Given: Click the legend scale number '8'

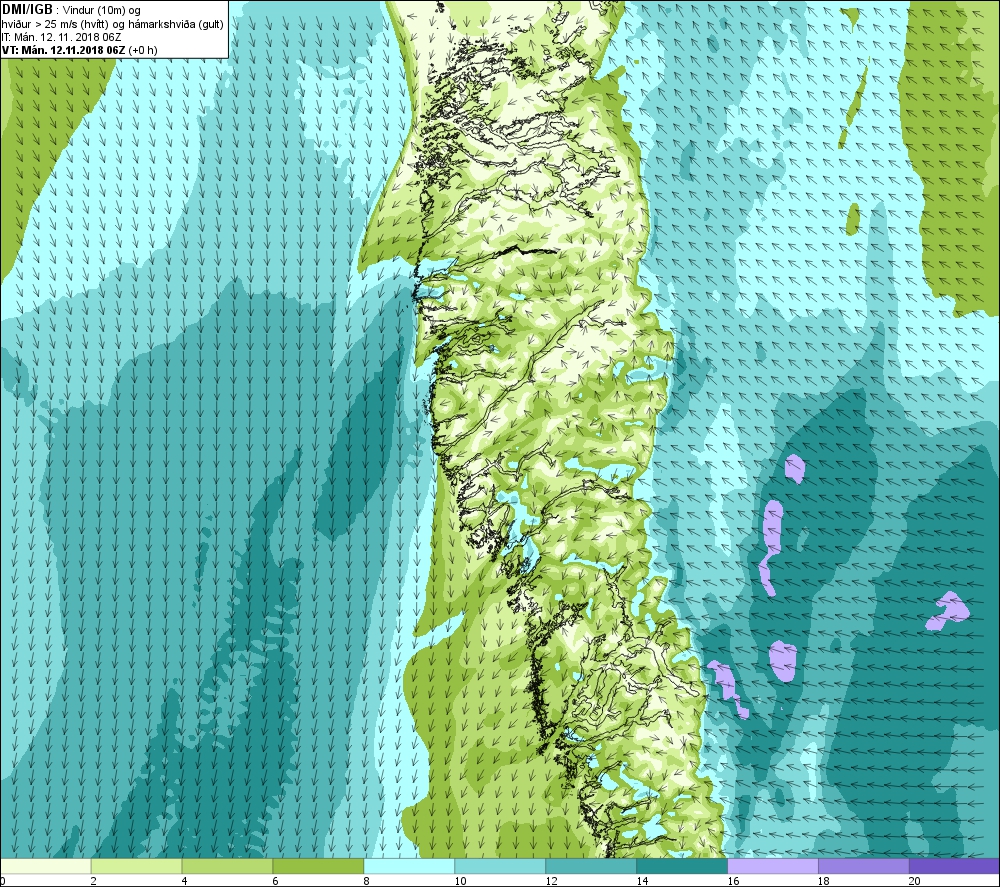Looking at the screenshot, I should pos(366,881).
